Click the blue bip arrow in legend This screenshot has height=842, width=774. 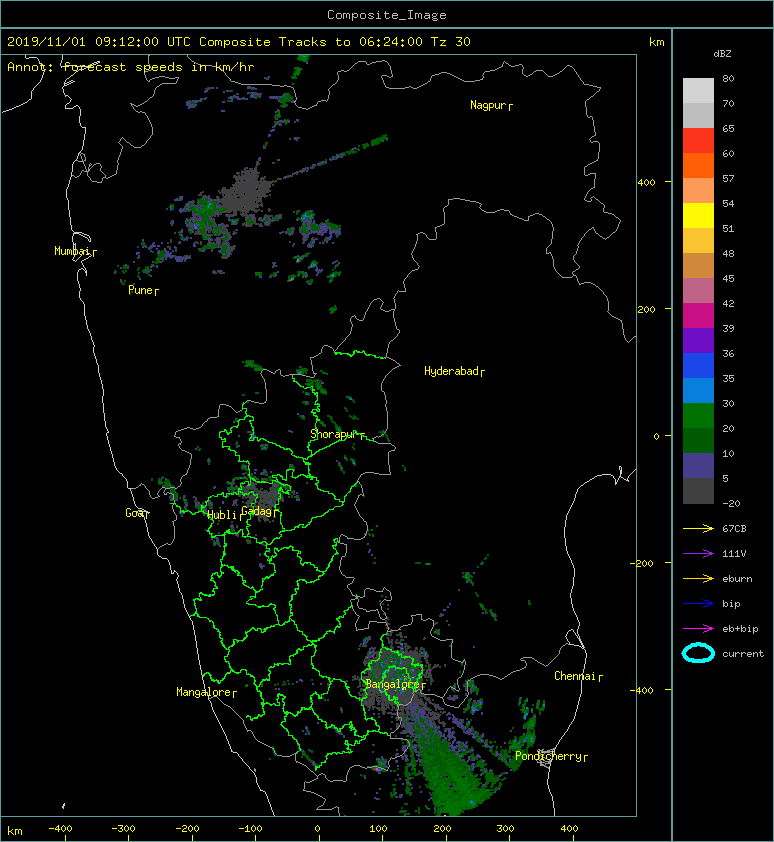point(698,604)
